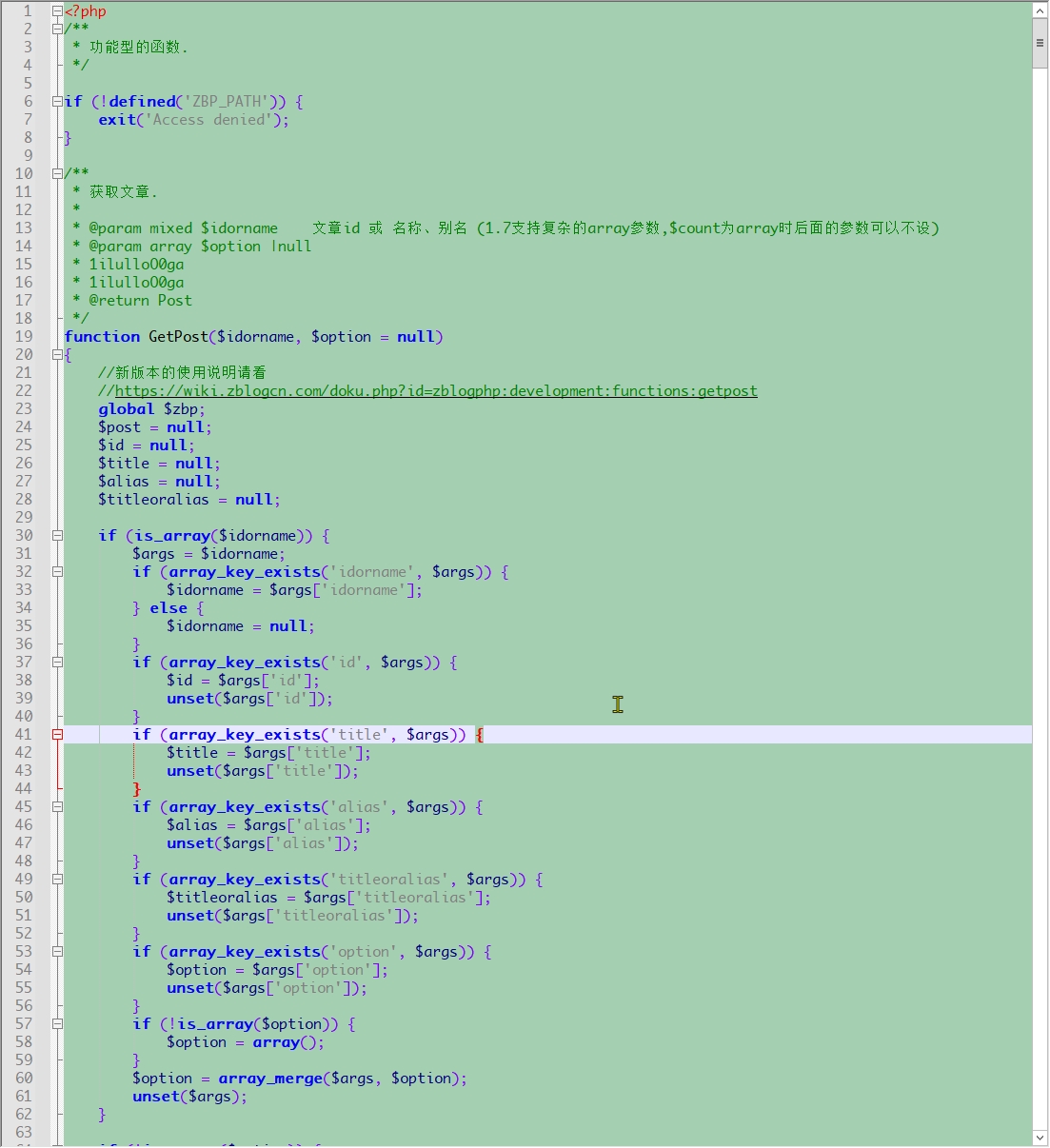Click the vertical scrollbar thumb
1050x1148 pixels.
1040,44
